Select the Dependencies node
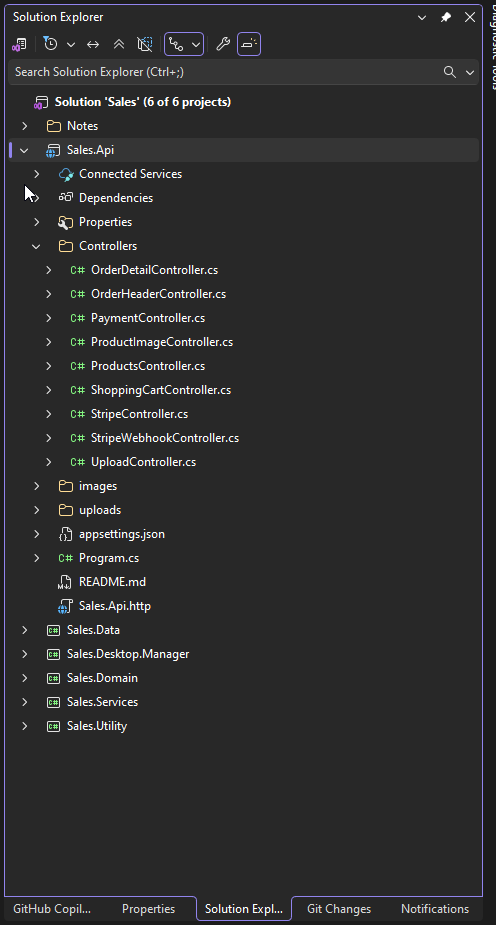 tap(116, 198)
